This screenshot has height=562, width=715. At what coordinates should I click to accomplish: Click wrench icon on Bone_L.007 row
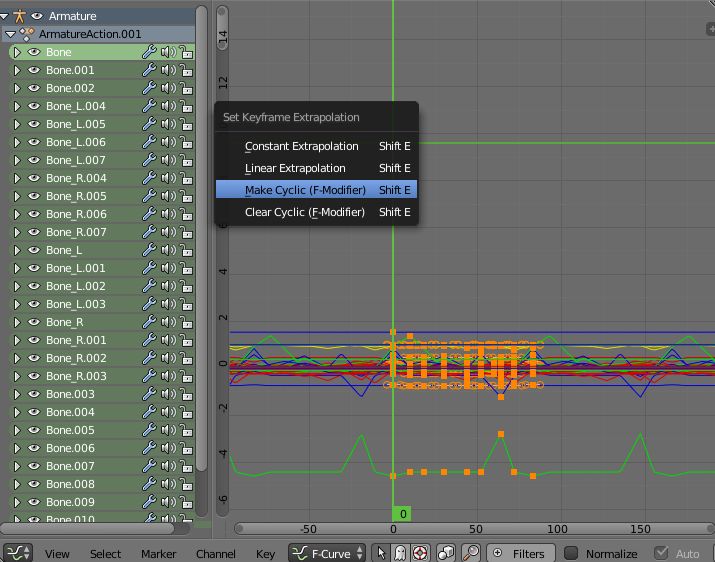(149, 160)
